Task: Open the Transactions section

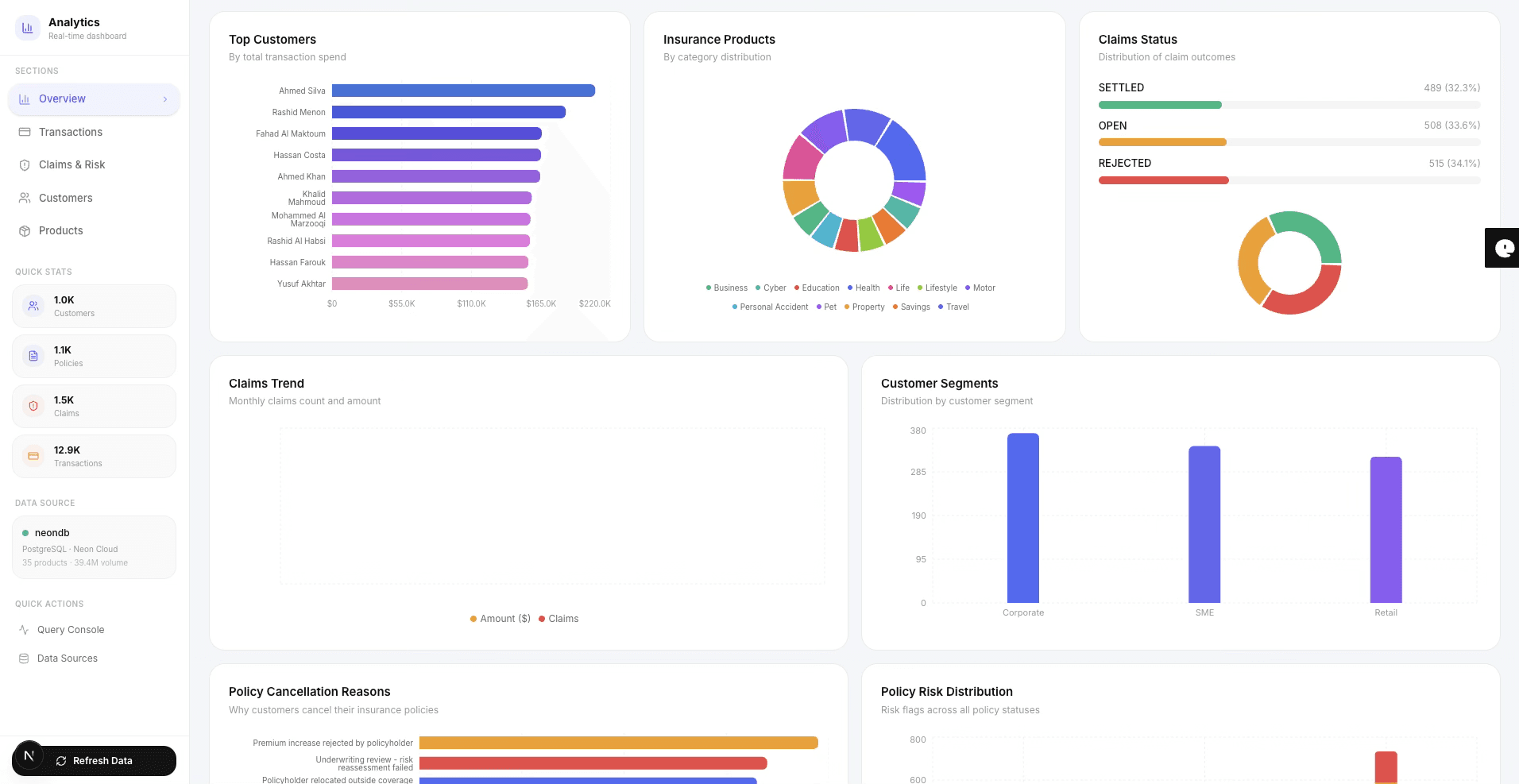Action: 71,133
